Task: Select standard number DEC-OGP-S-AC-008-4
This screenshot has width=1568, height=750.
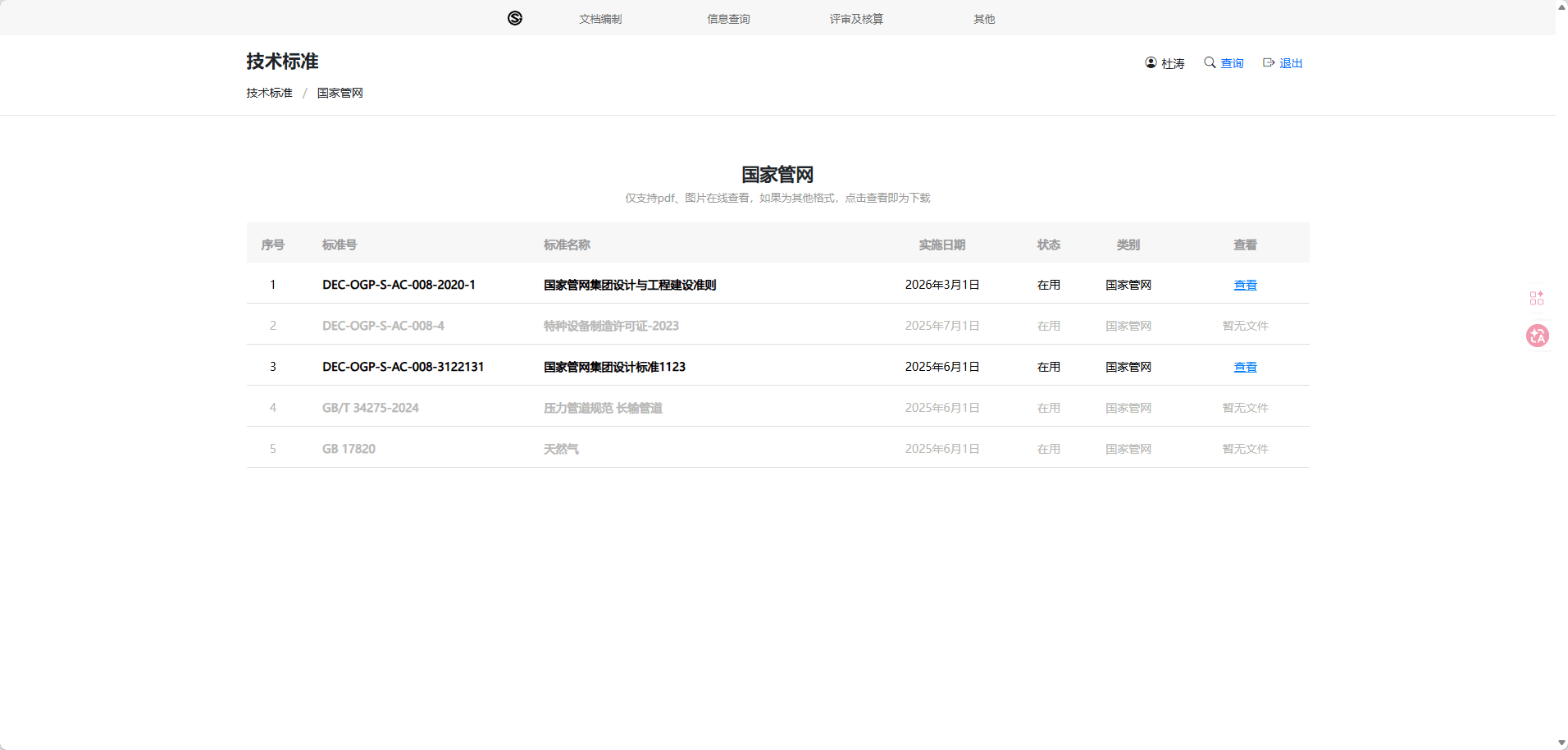Action: pyautogui.click(x=383, y=326)
